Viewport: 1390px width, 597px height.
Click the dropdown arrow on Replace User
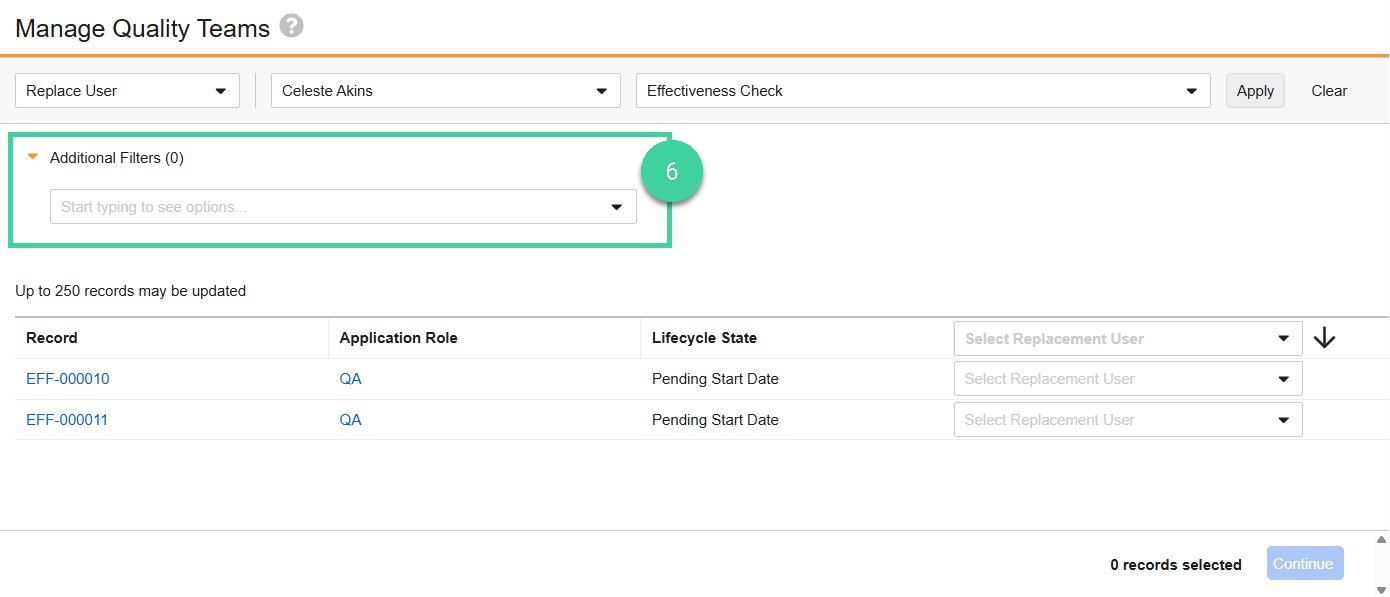222,90
